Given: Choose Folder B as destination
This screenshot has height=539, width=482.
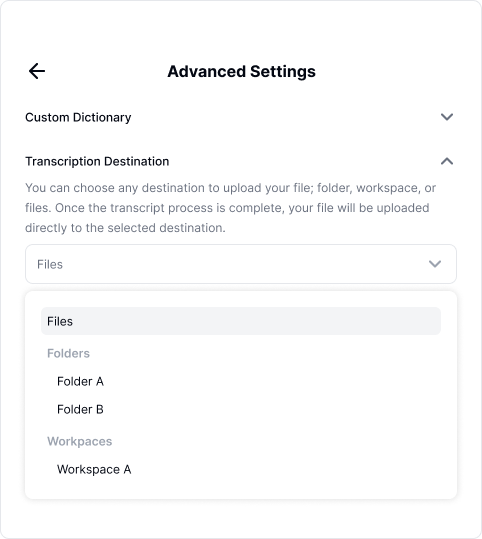Looking at the screenshot, I should click(80, 409).
